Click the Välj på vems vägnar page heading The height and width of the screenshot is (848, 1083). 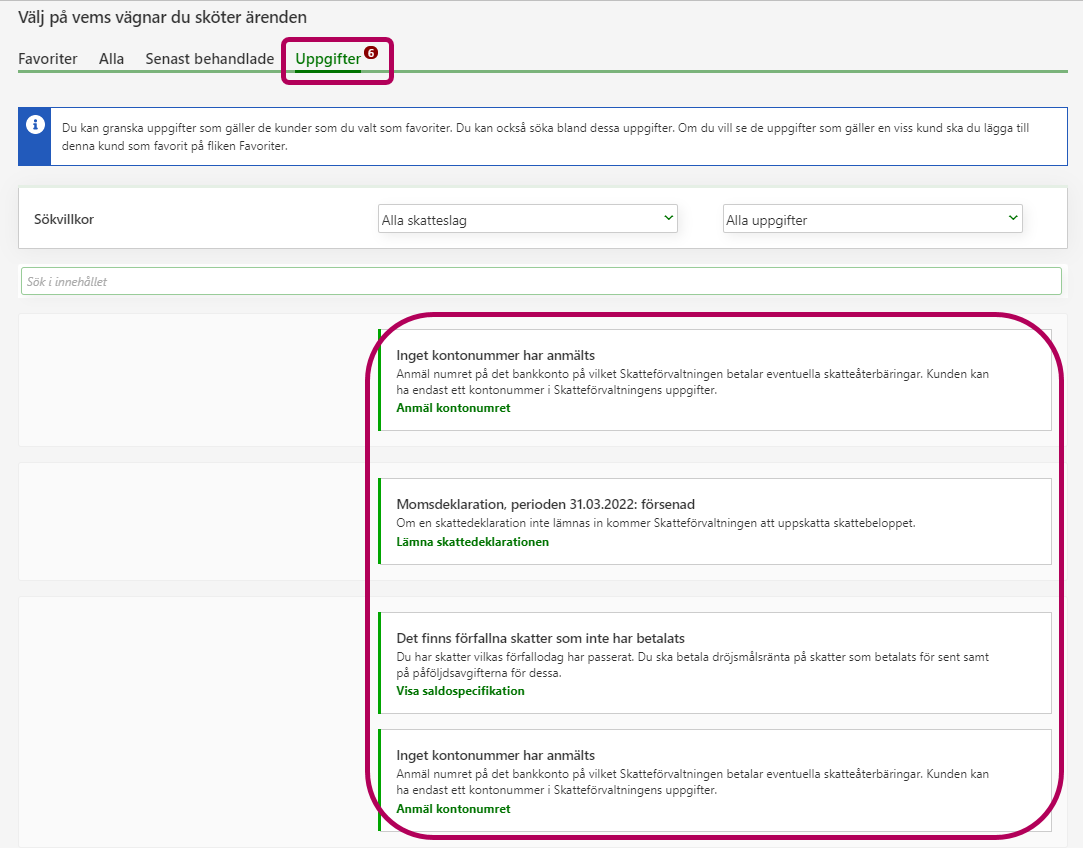[x=163, y=17]
